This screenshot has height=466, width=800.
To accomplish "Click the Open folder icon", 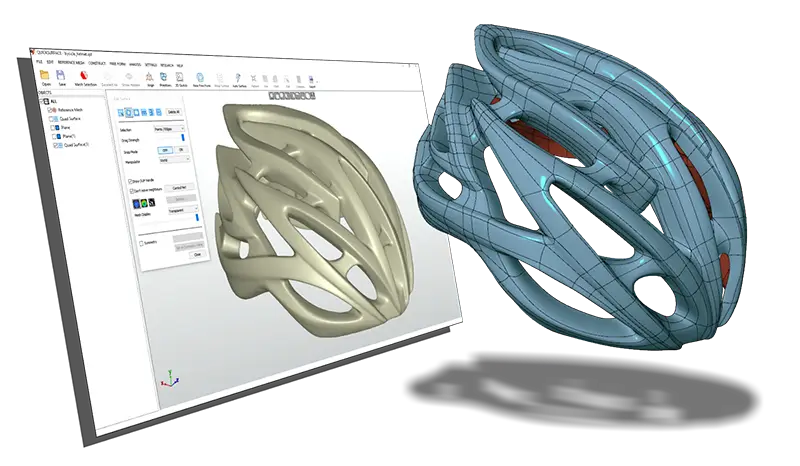I will click(43, 74).
